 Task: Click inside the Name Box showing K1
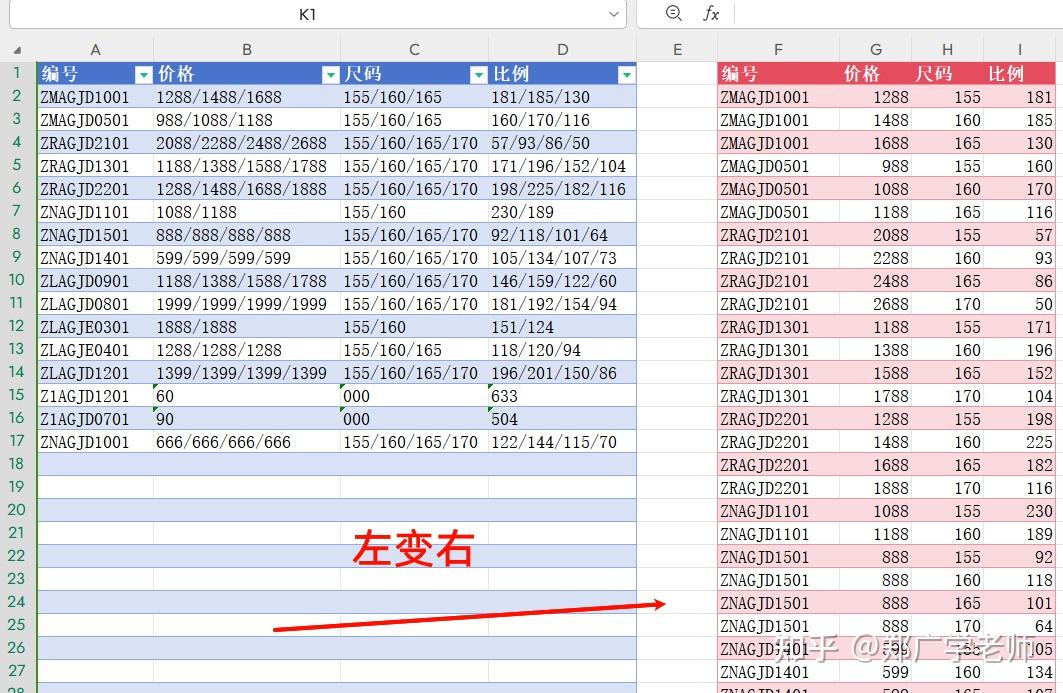(307, 14)
